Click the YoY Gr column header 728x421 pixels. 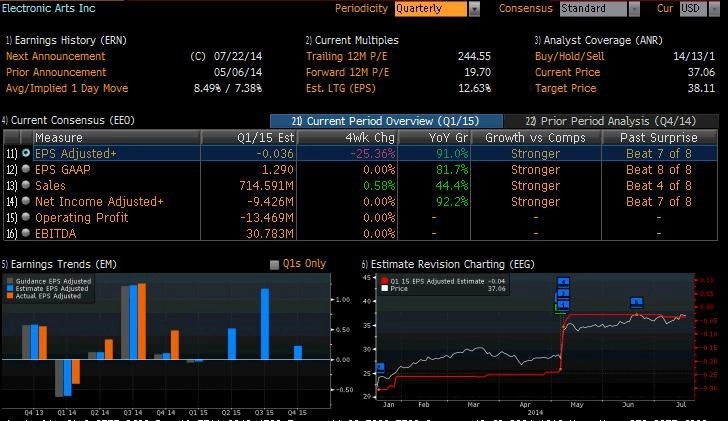[x=434, y=137]
